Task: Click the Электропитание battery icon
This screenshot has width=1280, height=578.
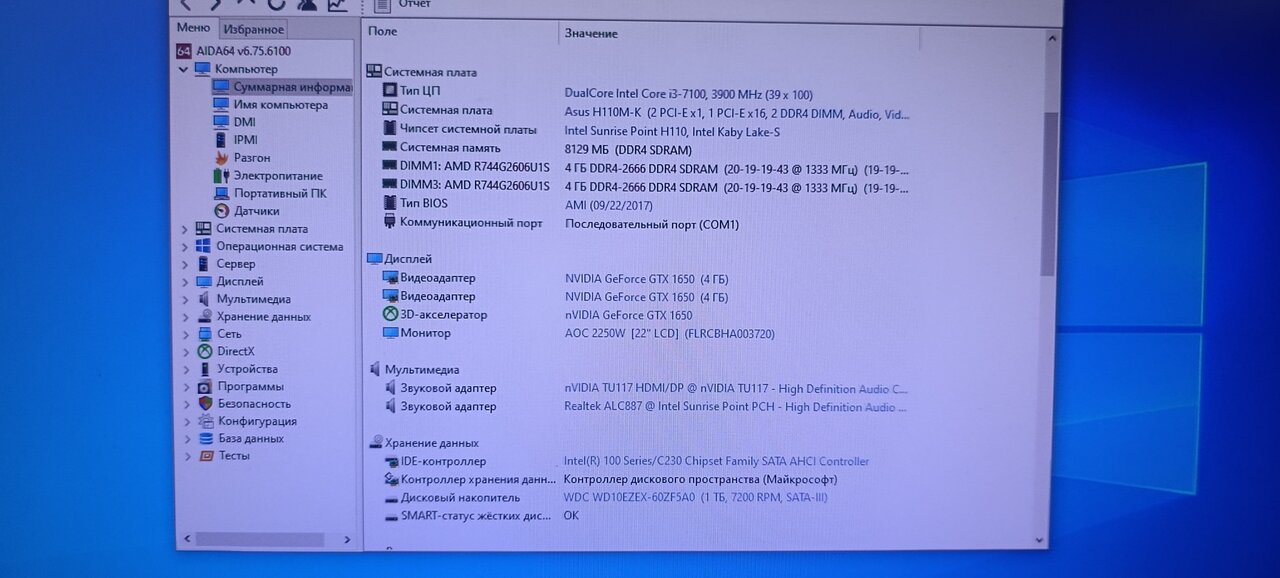Action: [221, 176]
